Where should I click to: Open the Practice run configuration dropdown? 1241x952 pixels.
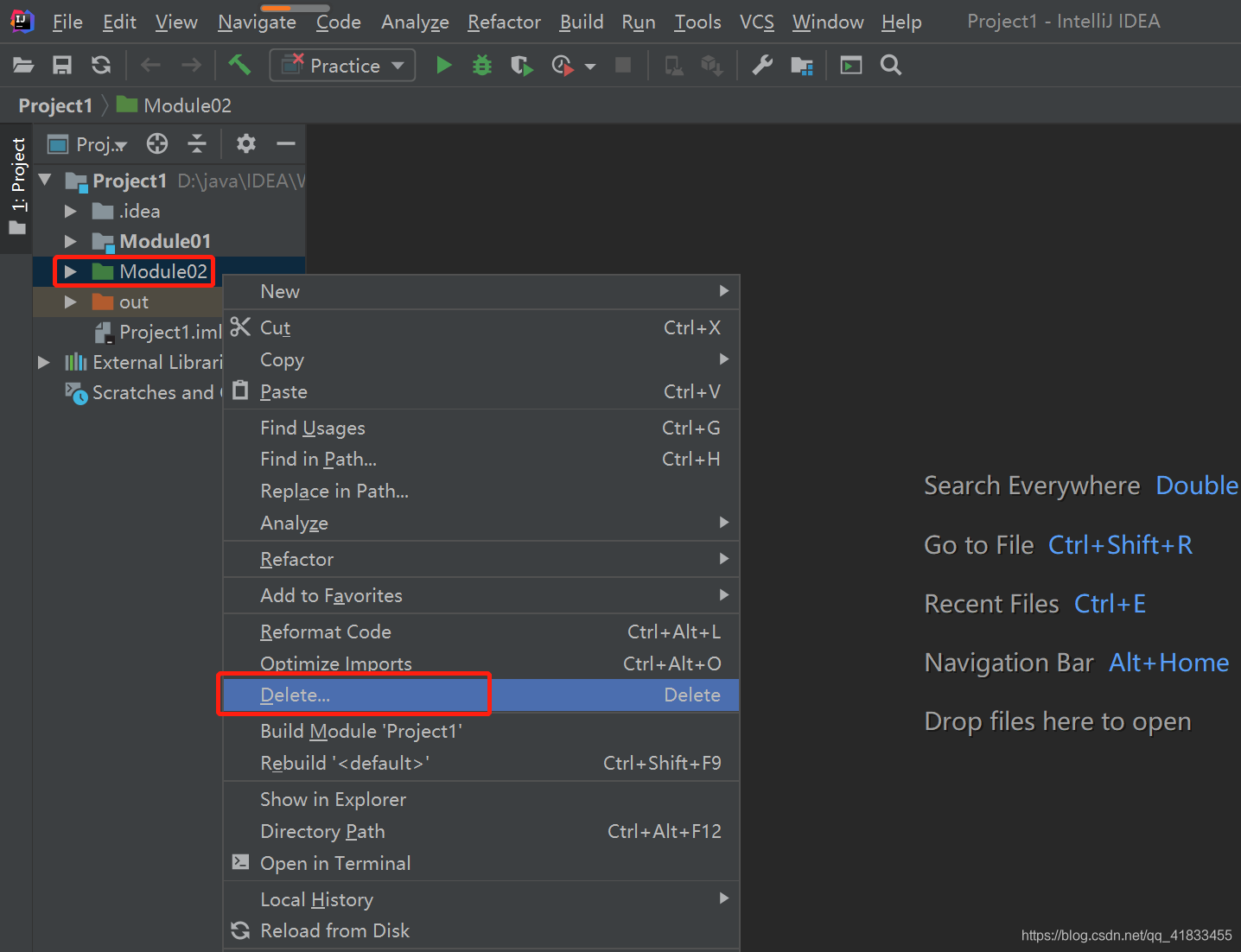point(342,66)
